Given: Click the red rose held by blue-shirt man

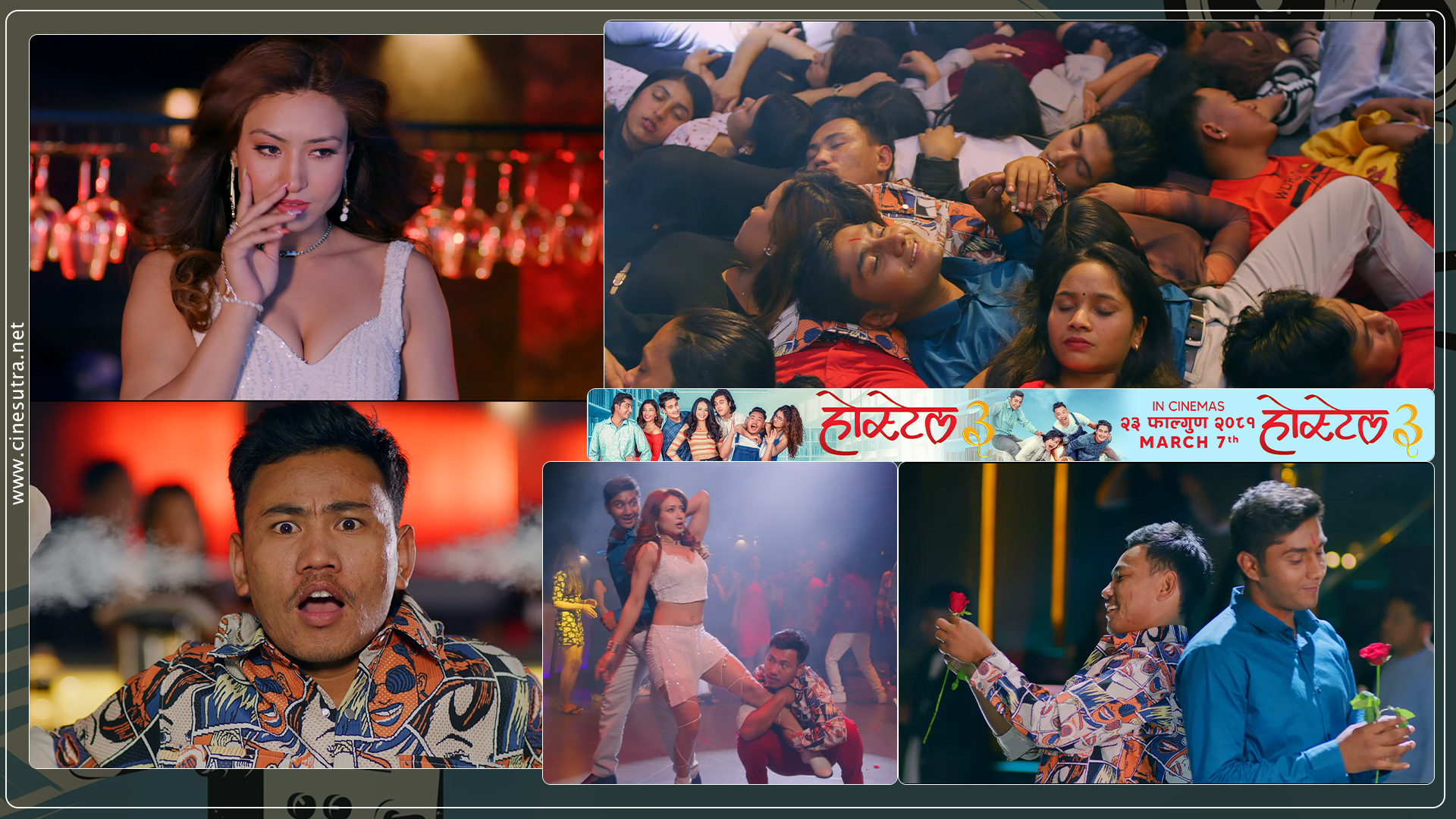Looking at the screenshot, I should (x=1375, y=654).
